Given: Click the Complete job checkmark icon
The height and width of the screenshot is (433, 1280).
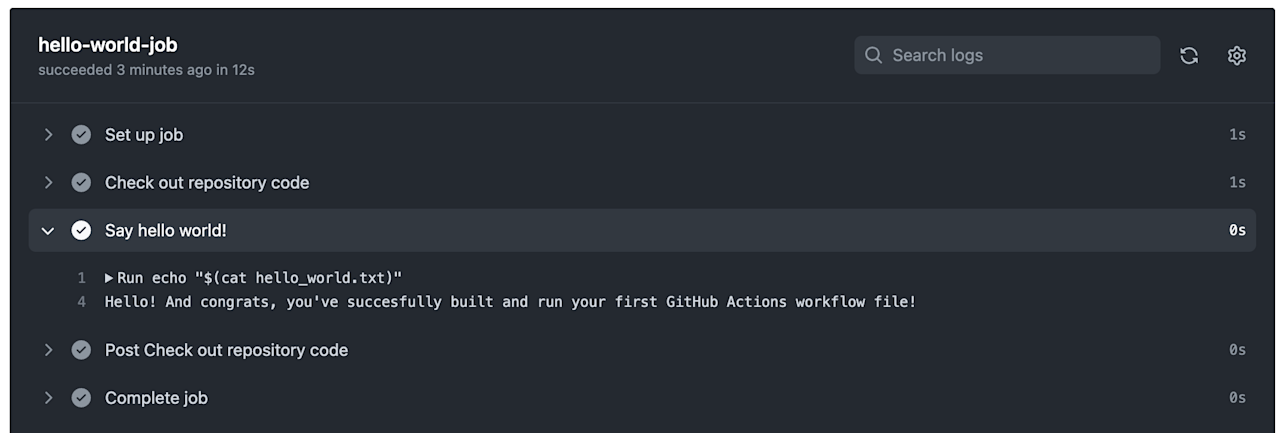Looking at the screenshot, I should [81, 398].
